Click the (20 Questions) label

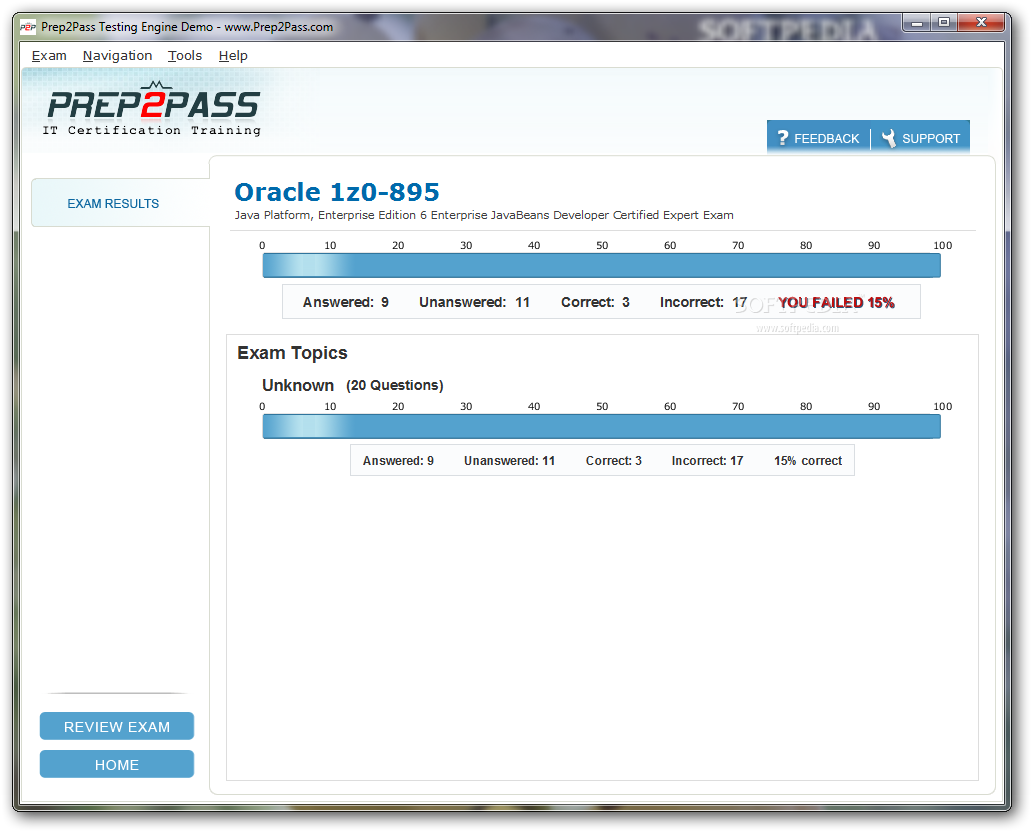[395, 385]
